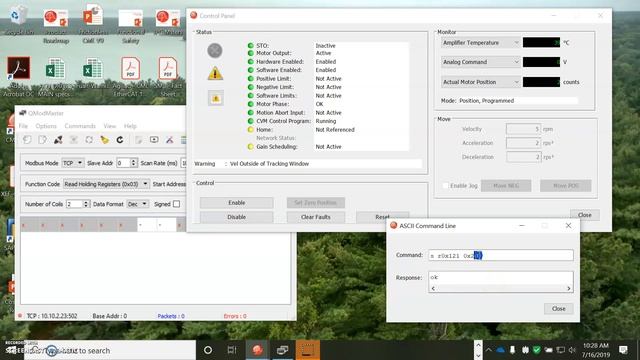Click the Clear Faults button

pyautogui.click(x=316, y=217)
